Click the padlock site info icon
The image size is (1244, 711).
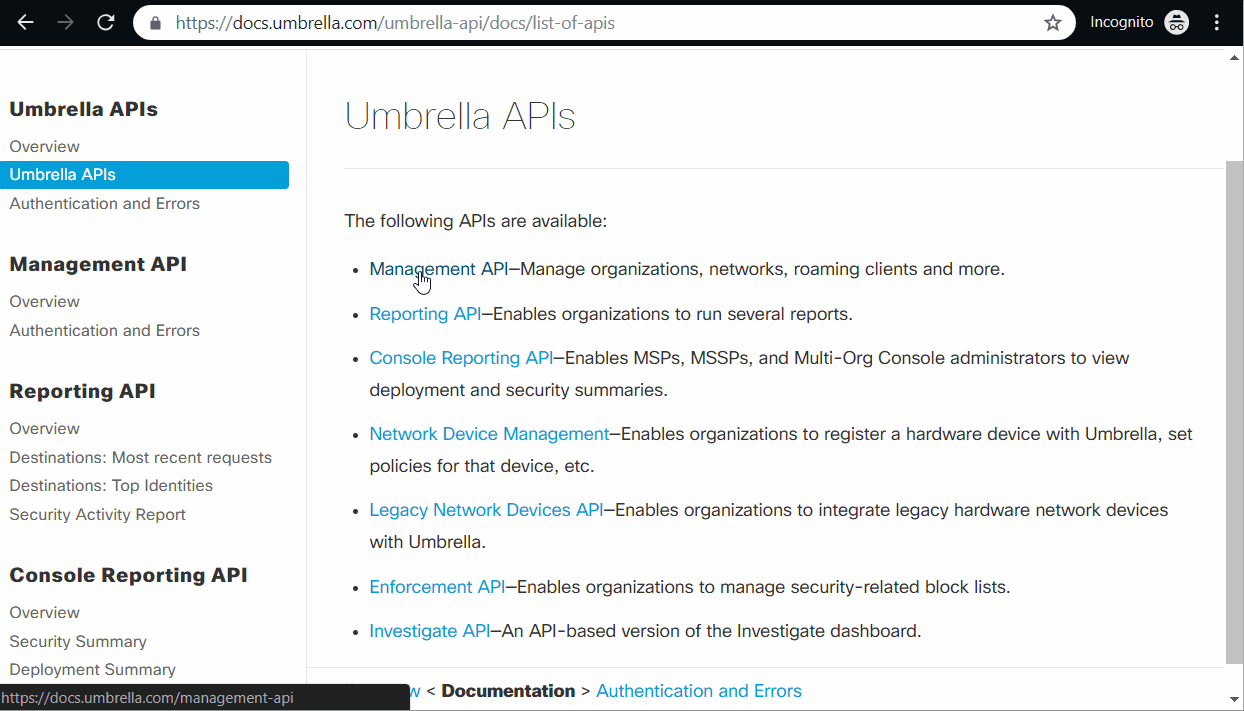pos(154,22)
